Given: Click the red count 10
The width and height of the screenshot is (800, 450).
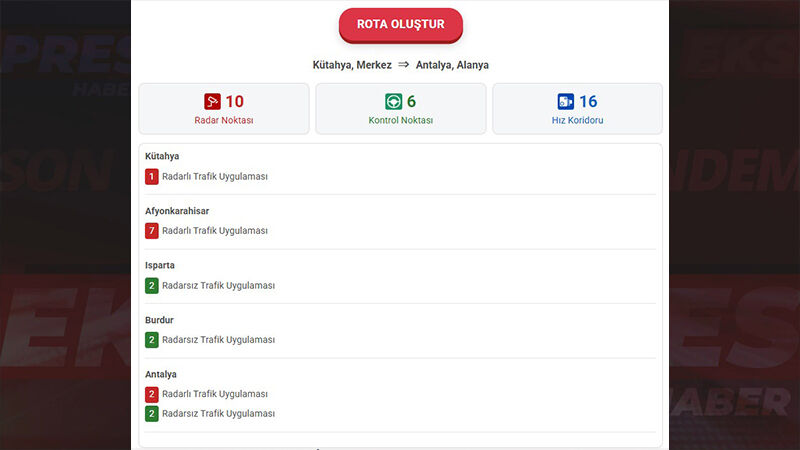Looking at the screenshot, I should click(235, 102).
